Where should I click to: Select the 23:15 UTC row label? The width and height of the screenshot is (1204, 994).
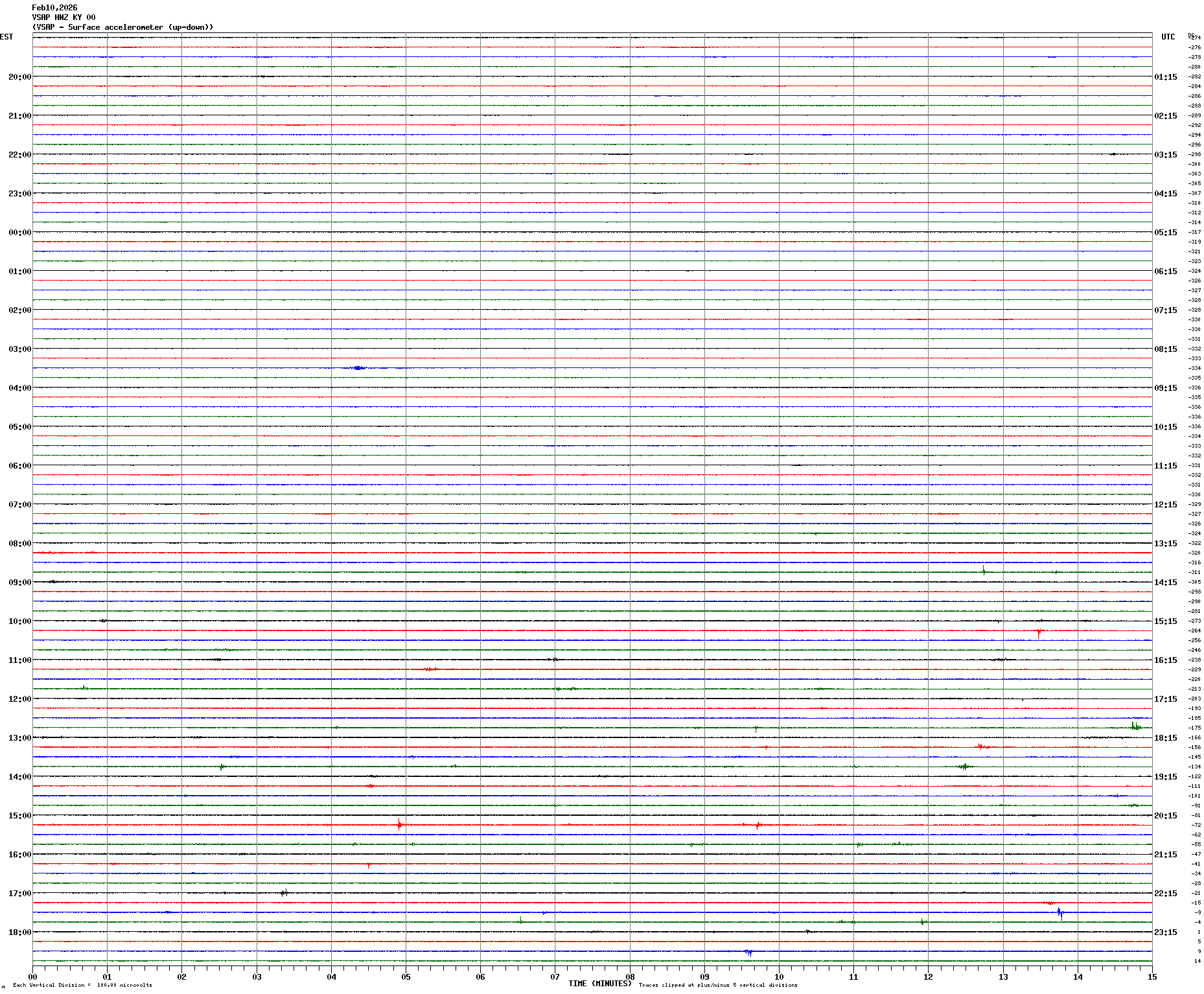coord(1165,932)
